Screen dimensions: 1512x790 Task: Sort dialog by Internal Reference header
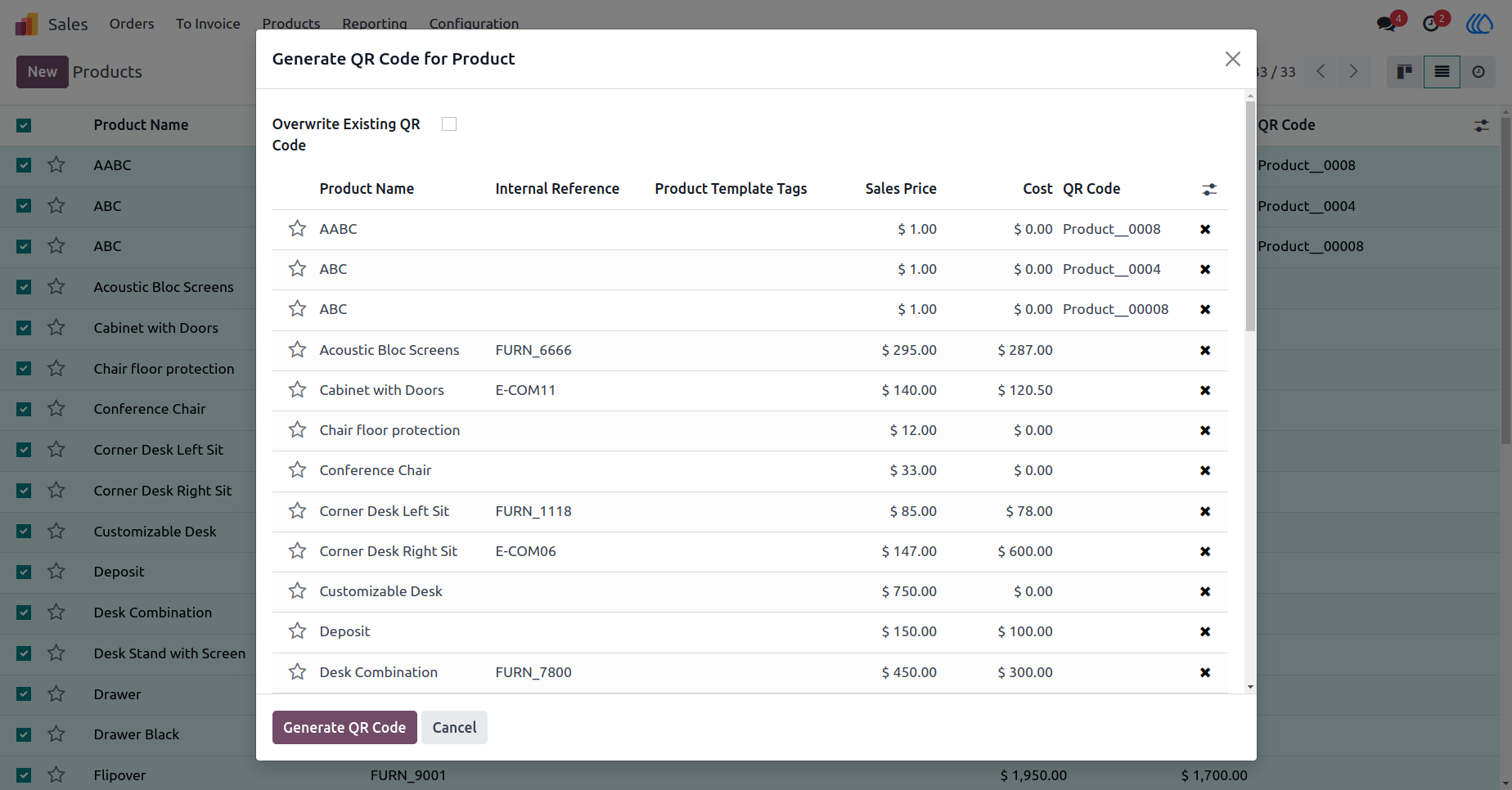tap(557, 189)
